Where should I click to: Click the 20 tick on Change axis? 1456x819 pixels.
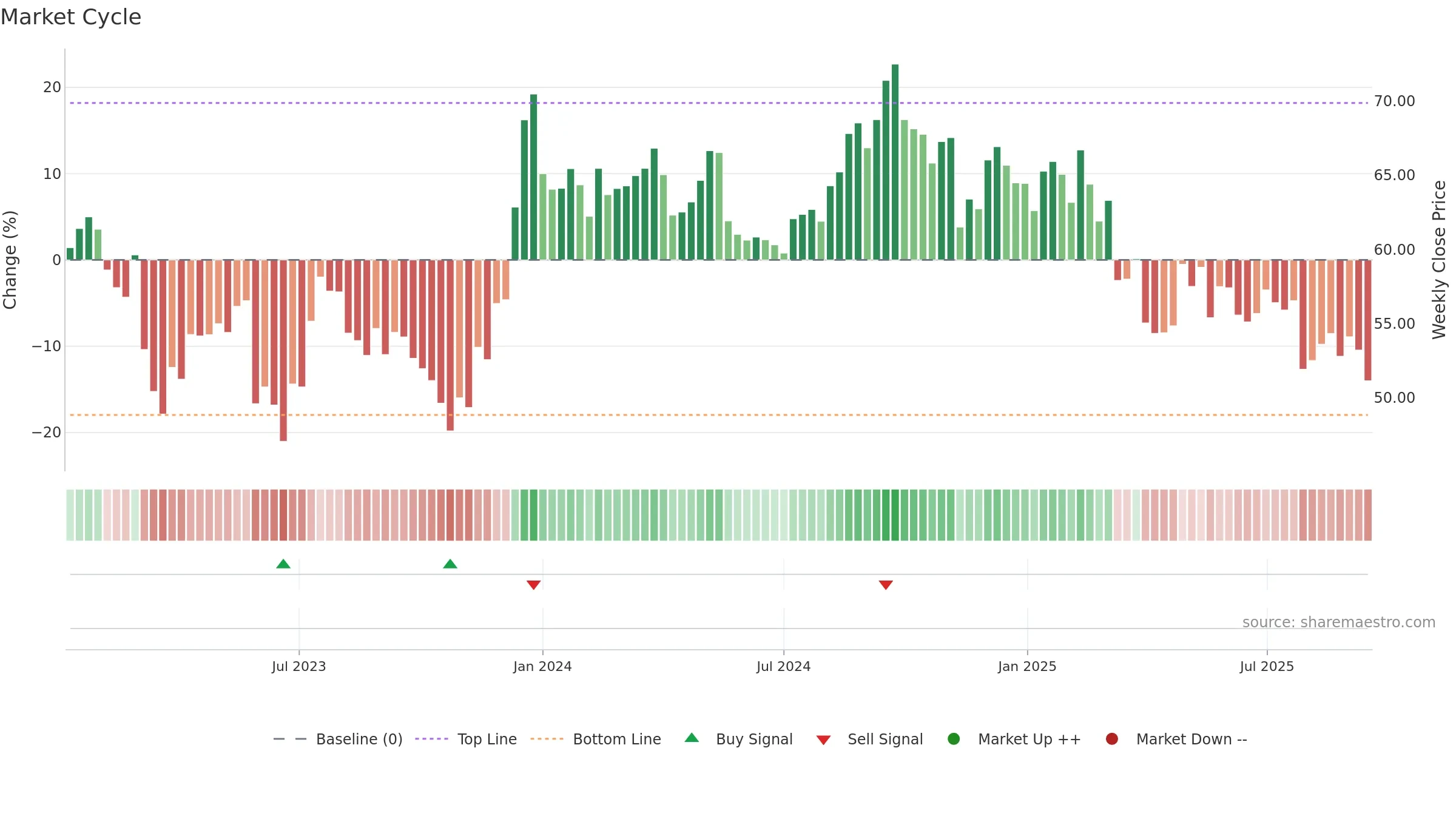click(52, 87)
